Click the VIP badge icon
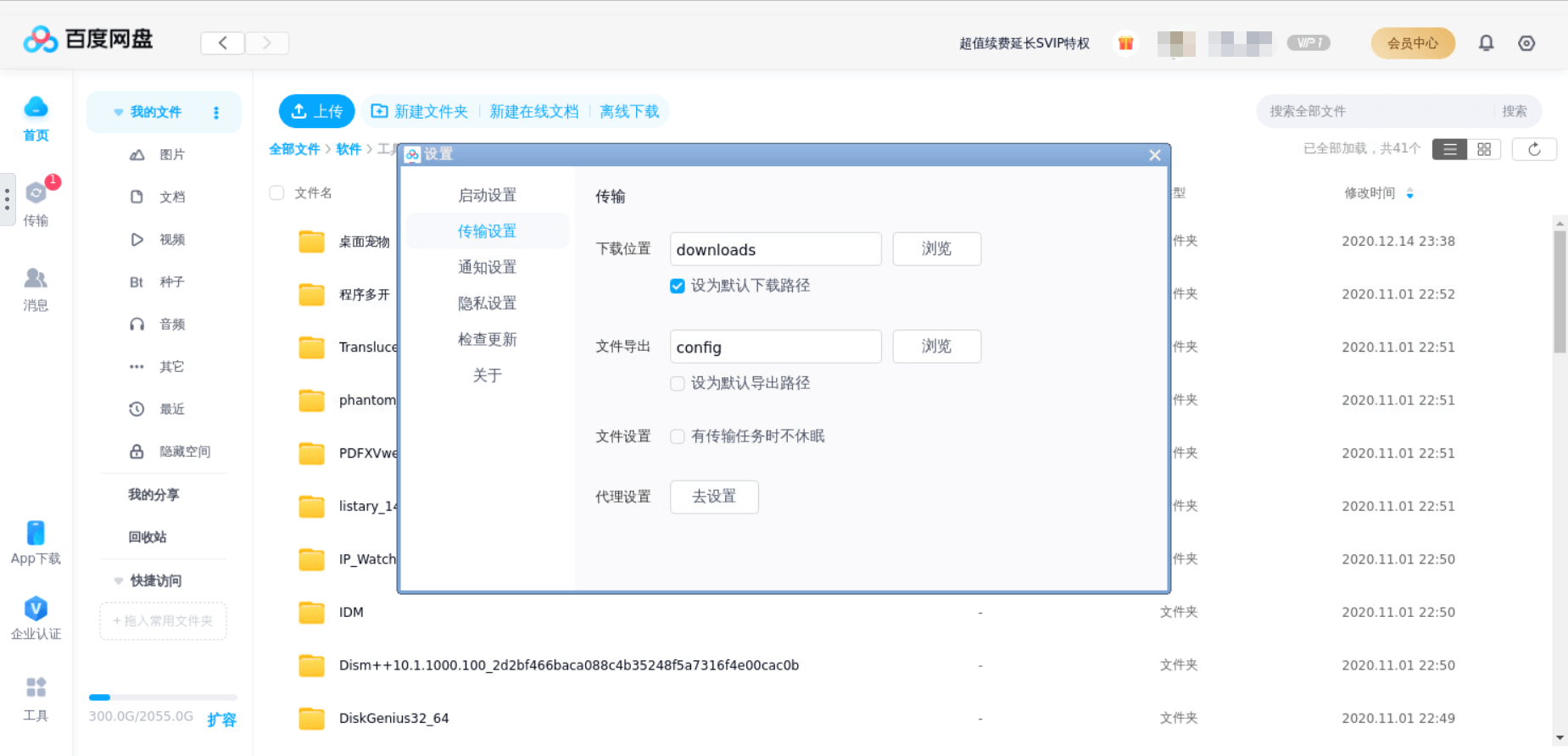The image size is (1568, 756). (x=1309, y=42)
